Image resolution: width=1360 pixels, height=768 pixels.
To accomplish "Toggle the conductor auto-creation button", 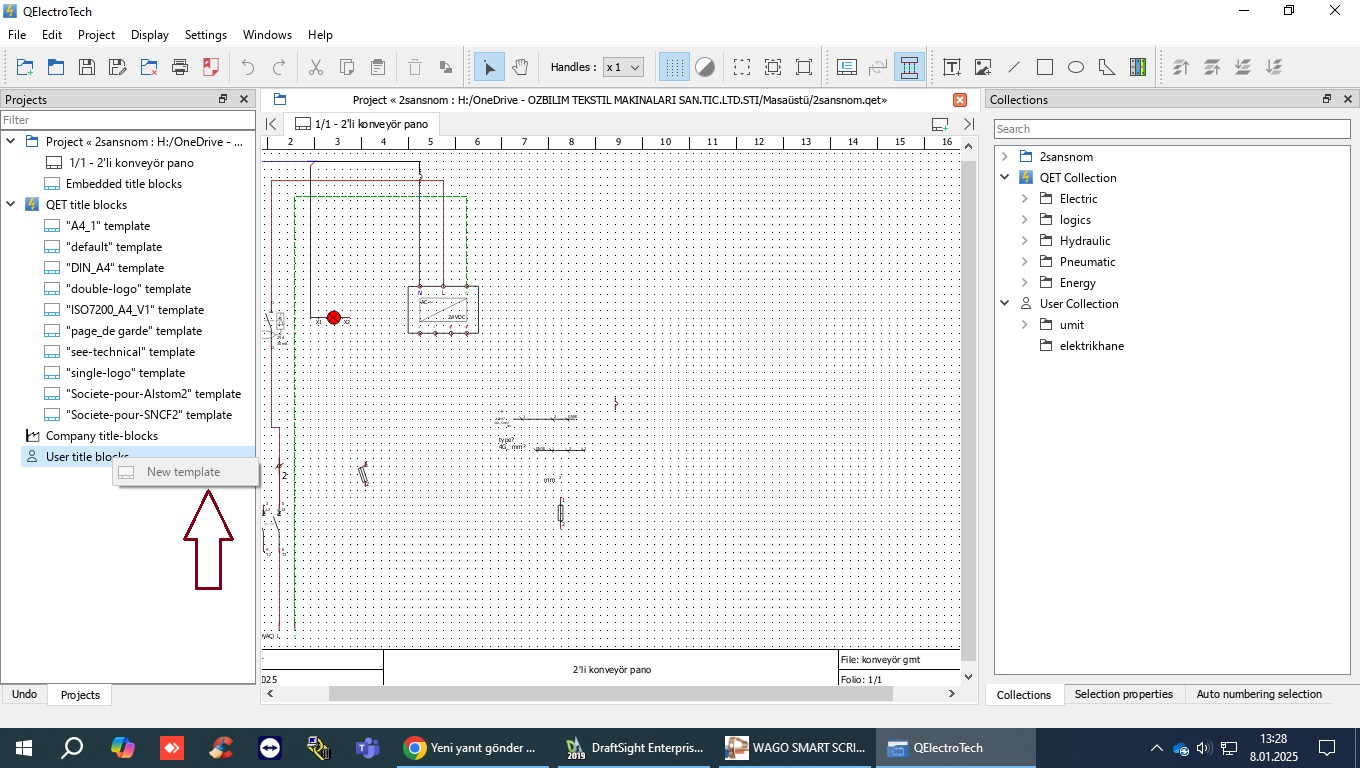I will 909,67.
